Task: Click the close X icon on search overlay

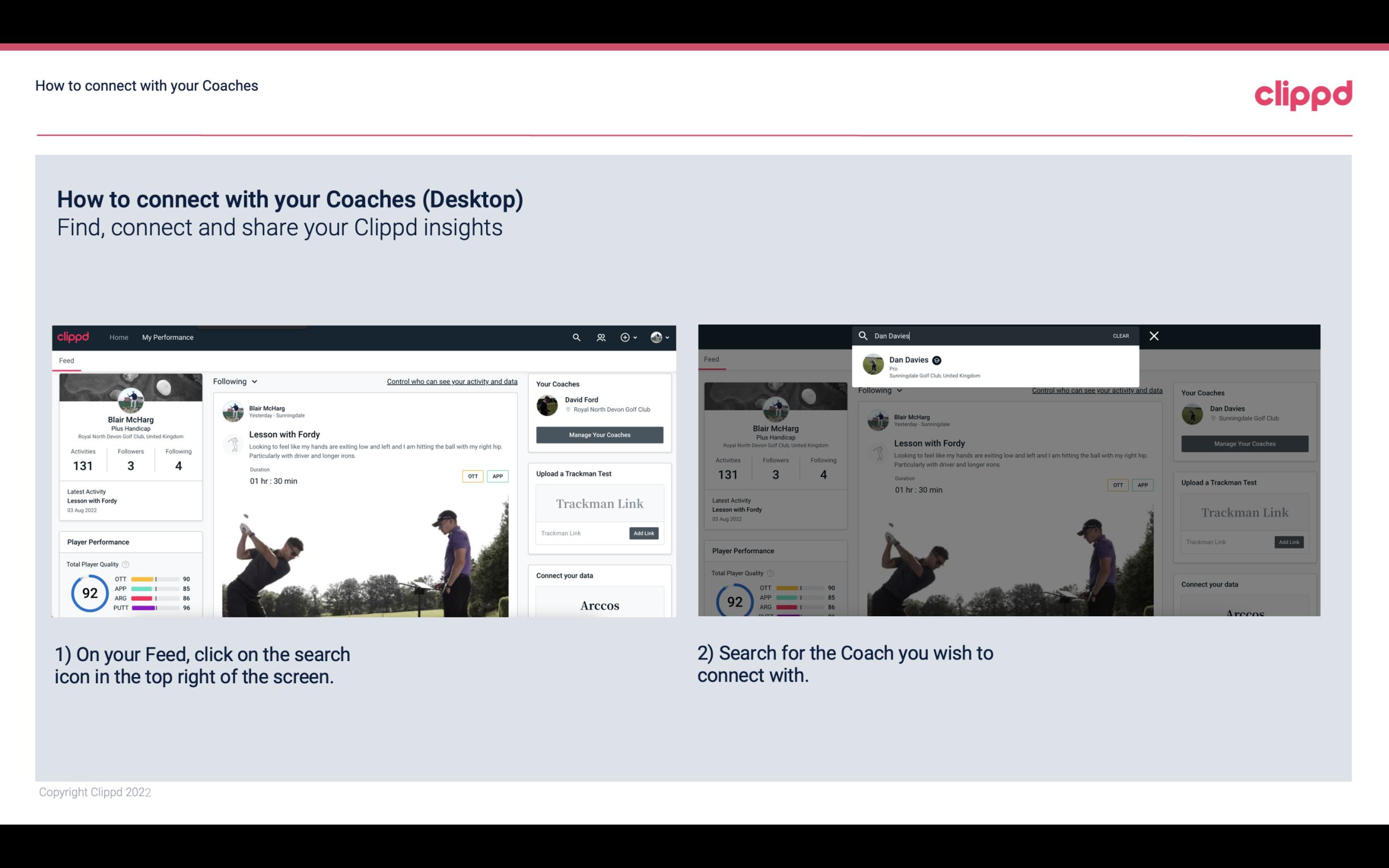Action: tap(1155, 335)
